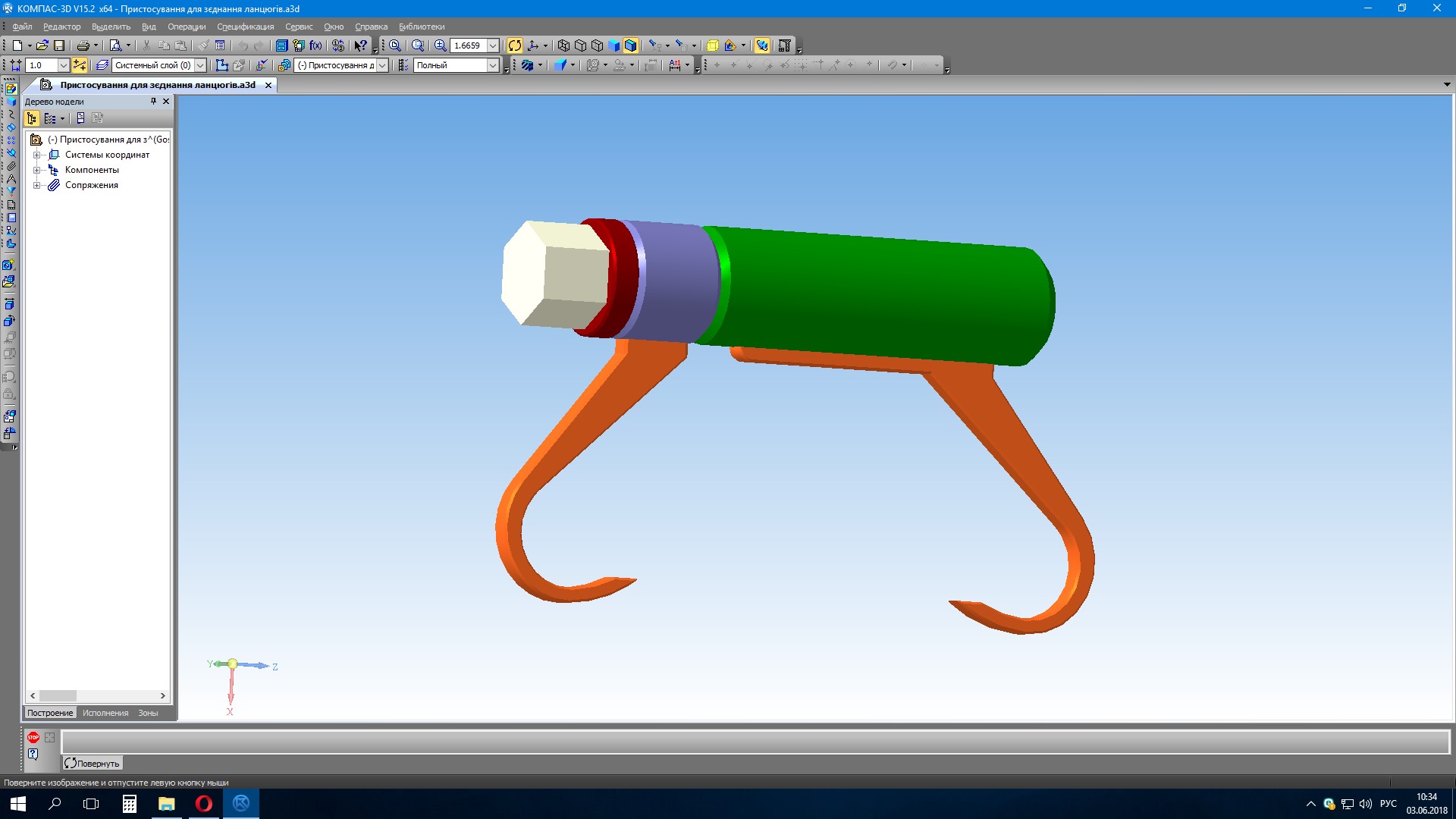
Task: Create a new document with the New icon
Action: point(17,45)
